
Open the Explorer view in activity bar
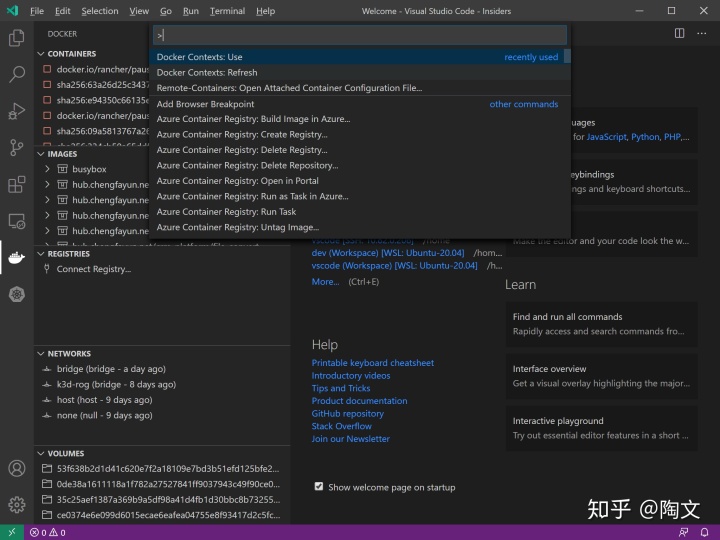(17, 38)
